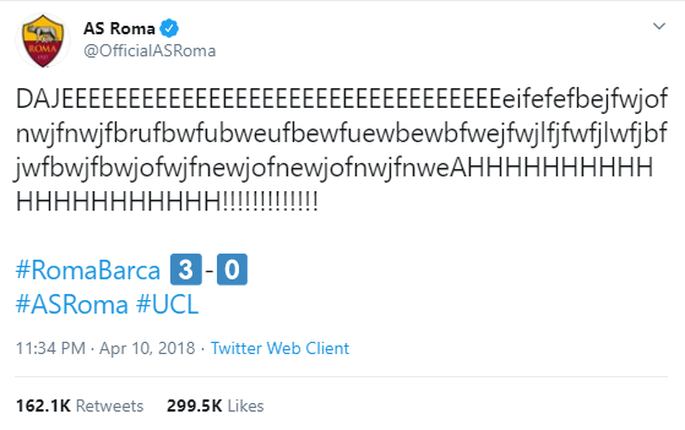This screenshot has width=685, height=430.
Task: Click the AHHHHHHHHHH part of the tweet
Action: coord(551,167)
